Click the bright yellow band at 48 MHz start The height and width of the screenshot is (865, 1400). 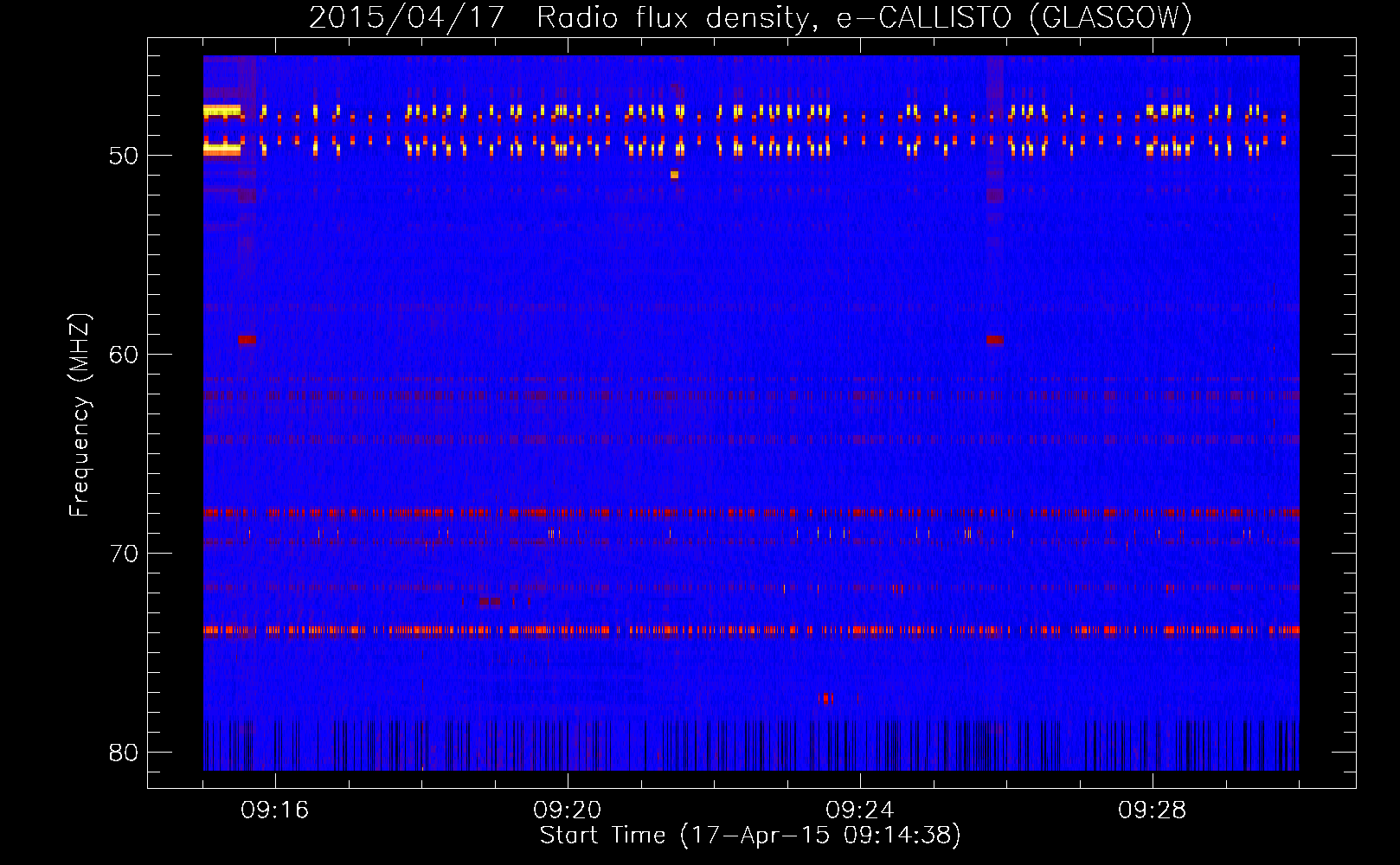point(222,111)
